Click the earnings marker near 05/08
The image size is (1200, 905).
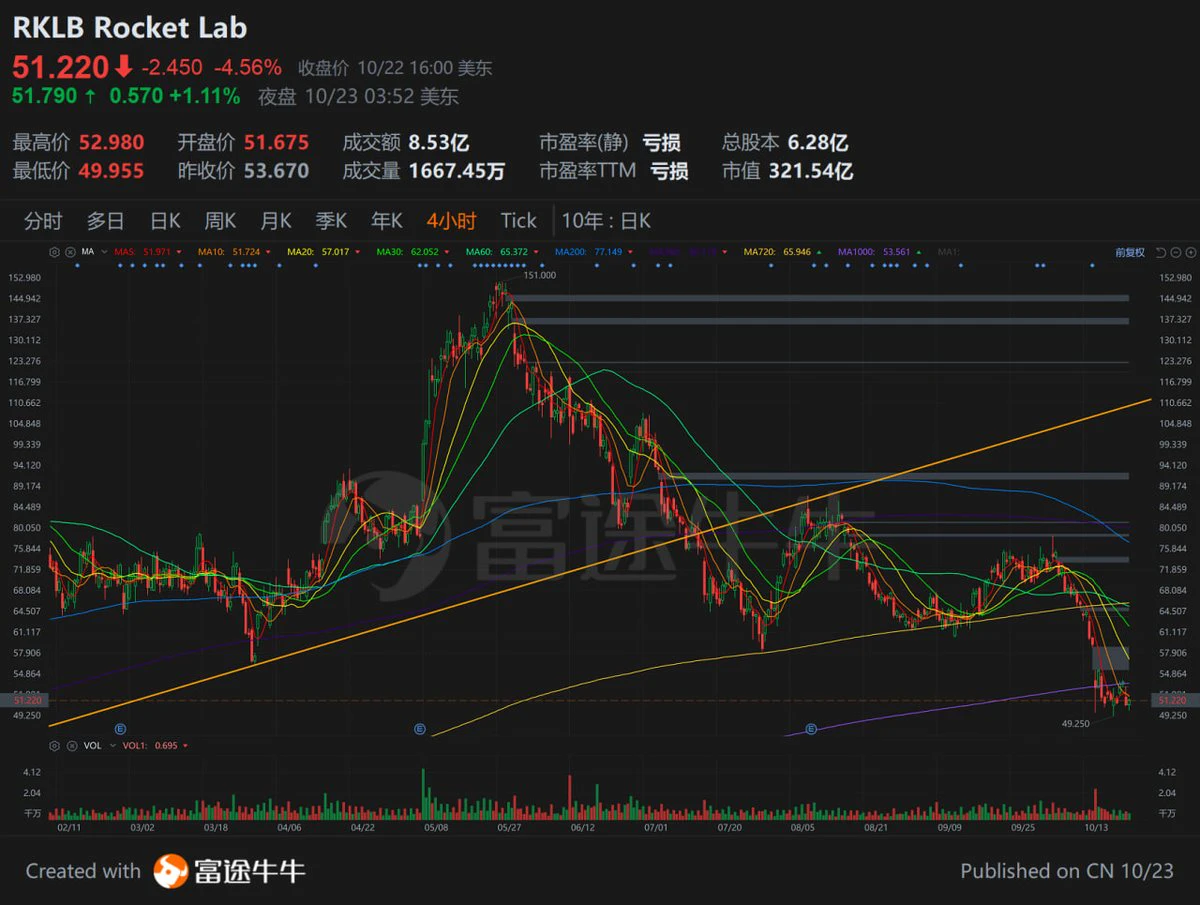pos(420,729)
